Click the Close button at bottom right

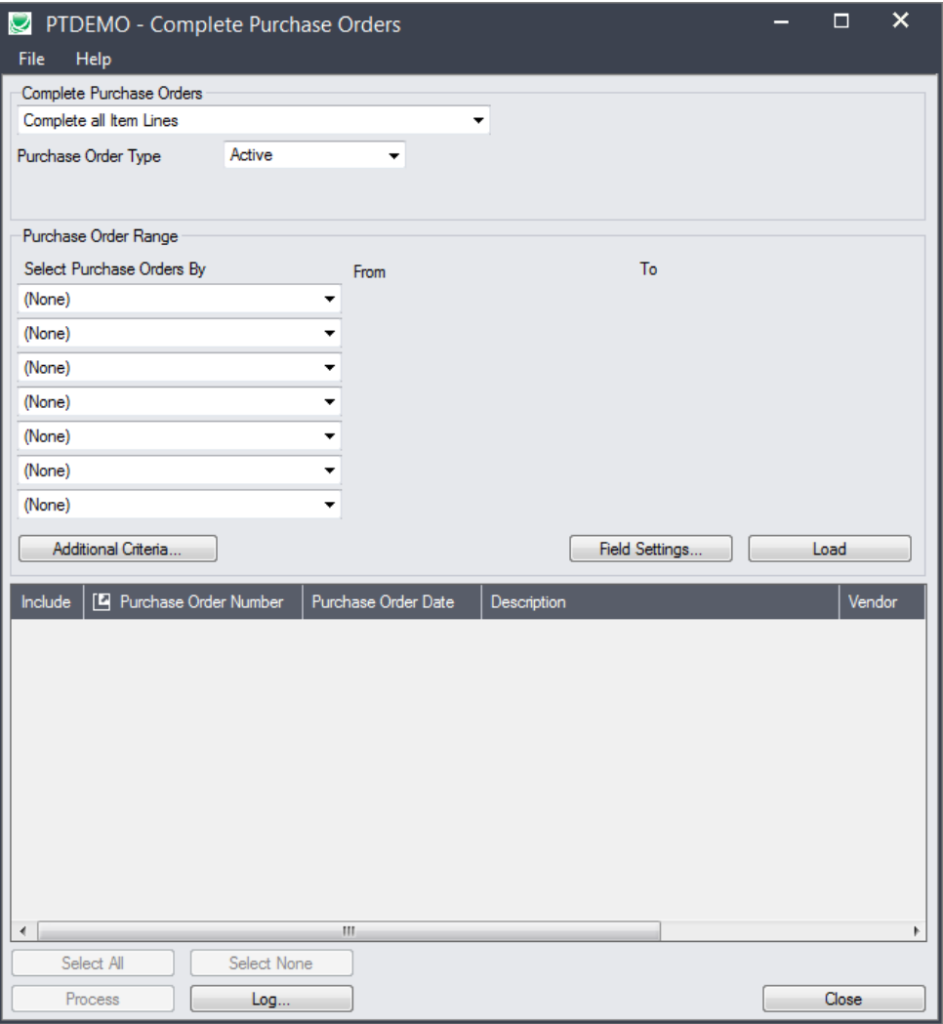pyautogui.click(x=844, y=999)
